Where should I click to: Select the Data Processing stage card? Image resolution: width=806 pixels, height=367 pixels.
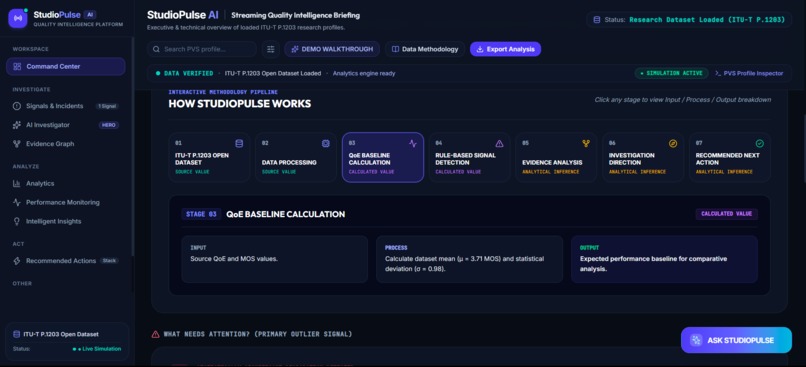click(296, 157)
